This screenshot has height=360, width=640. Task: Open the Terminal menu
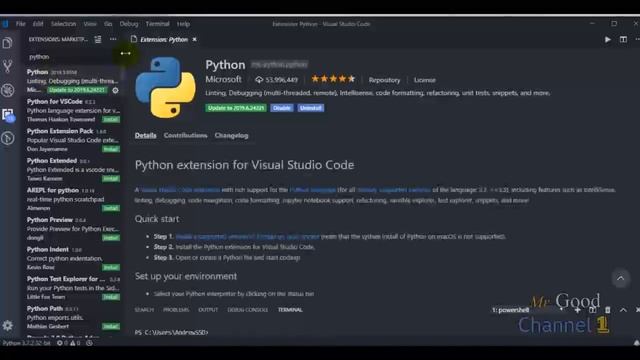(158, 24)
